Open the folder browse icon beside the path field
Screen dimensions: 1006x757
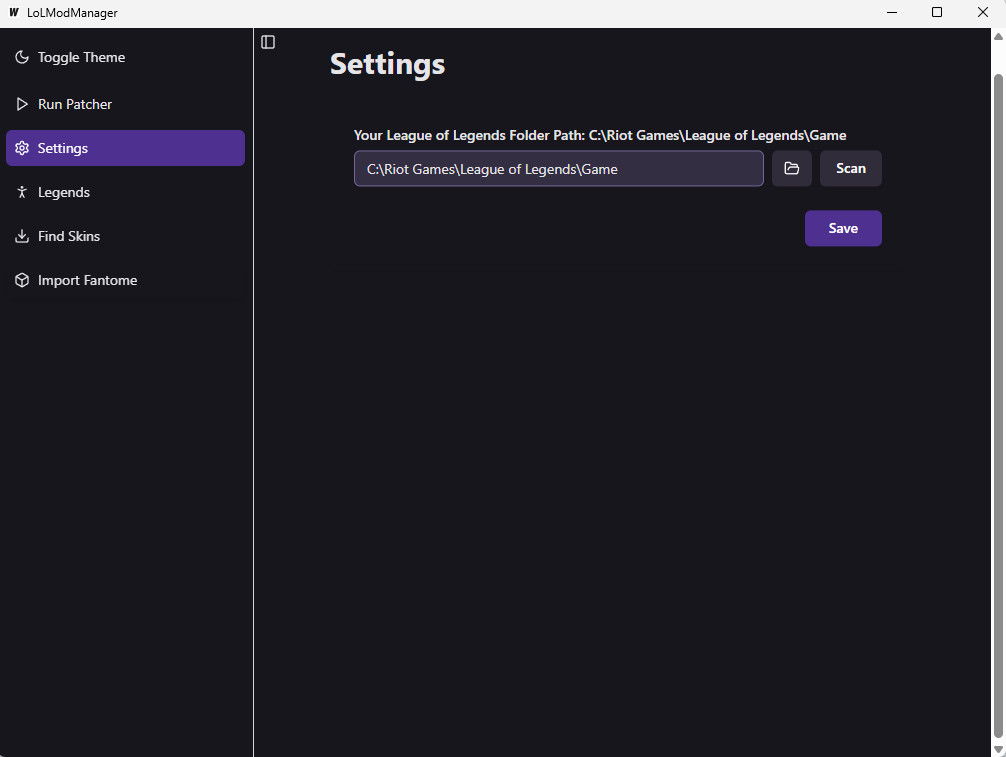[791, 168]
